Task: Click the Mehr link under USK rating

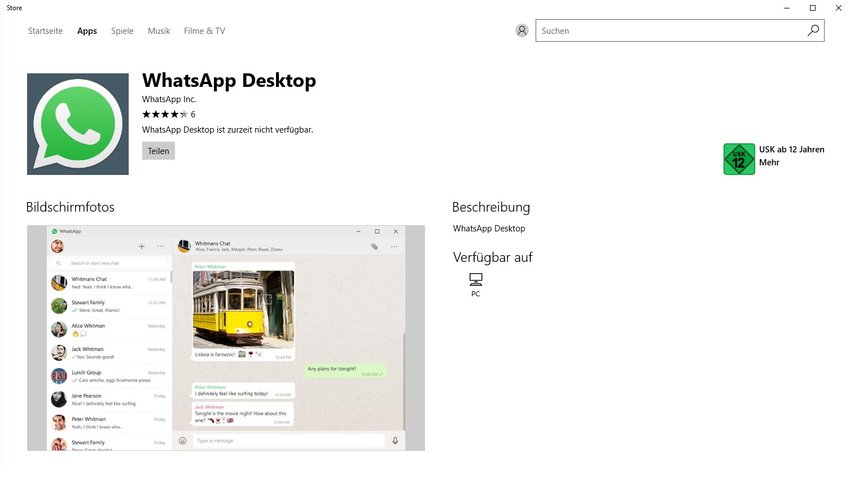Action: pos(769,163)
